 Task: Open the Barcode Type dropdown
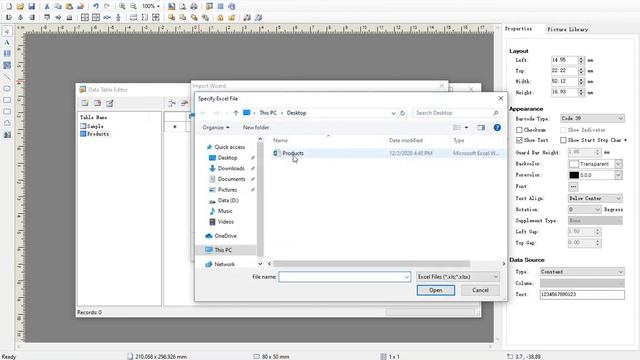pyautogui.click(x=592, y=118)
